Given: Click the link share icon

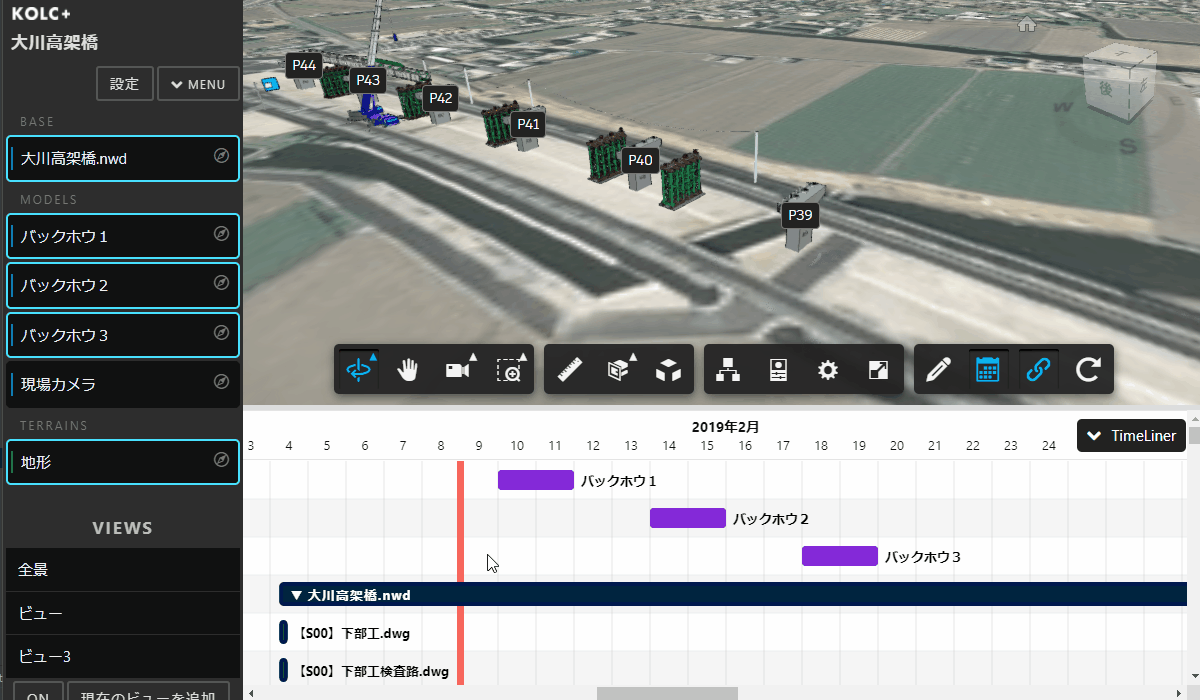Looking at the screenshot, I should (x=1039, y=370).
